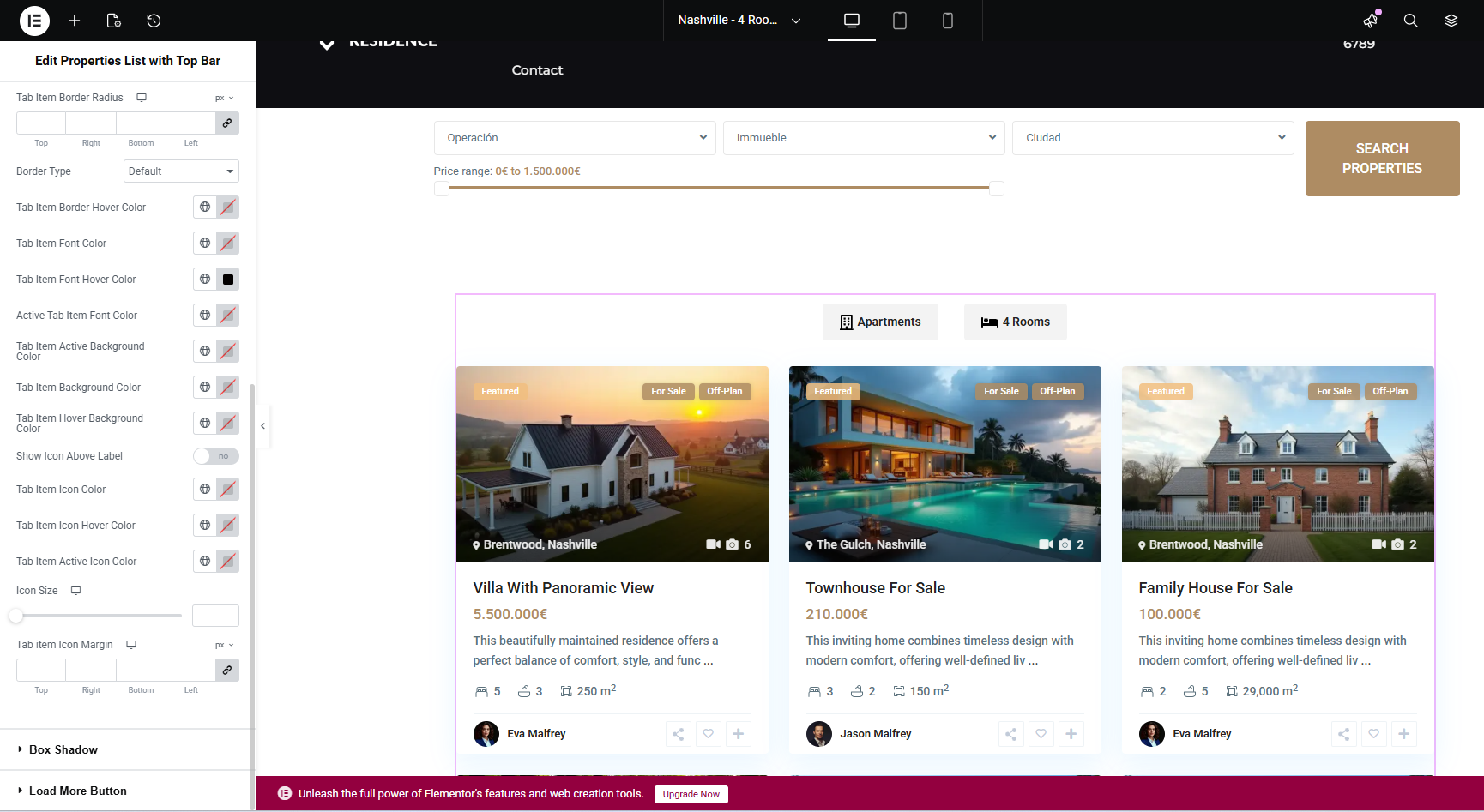Click link values icon for Border Radius
1484x812 pixels.
click(x=227, y=123)
